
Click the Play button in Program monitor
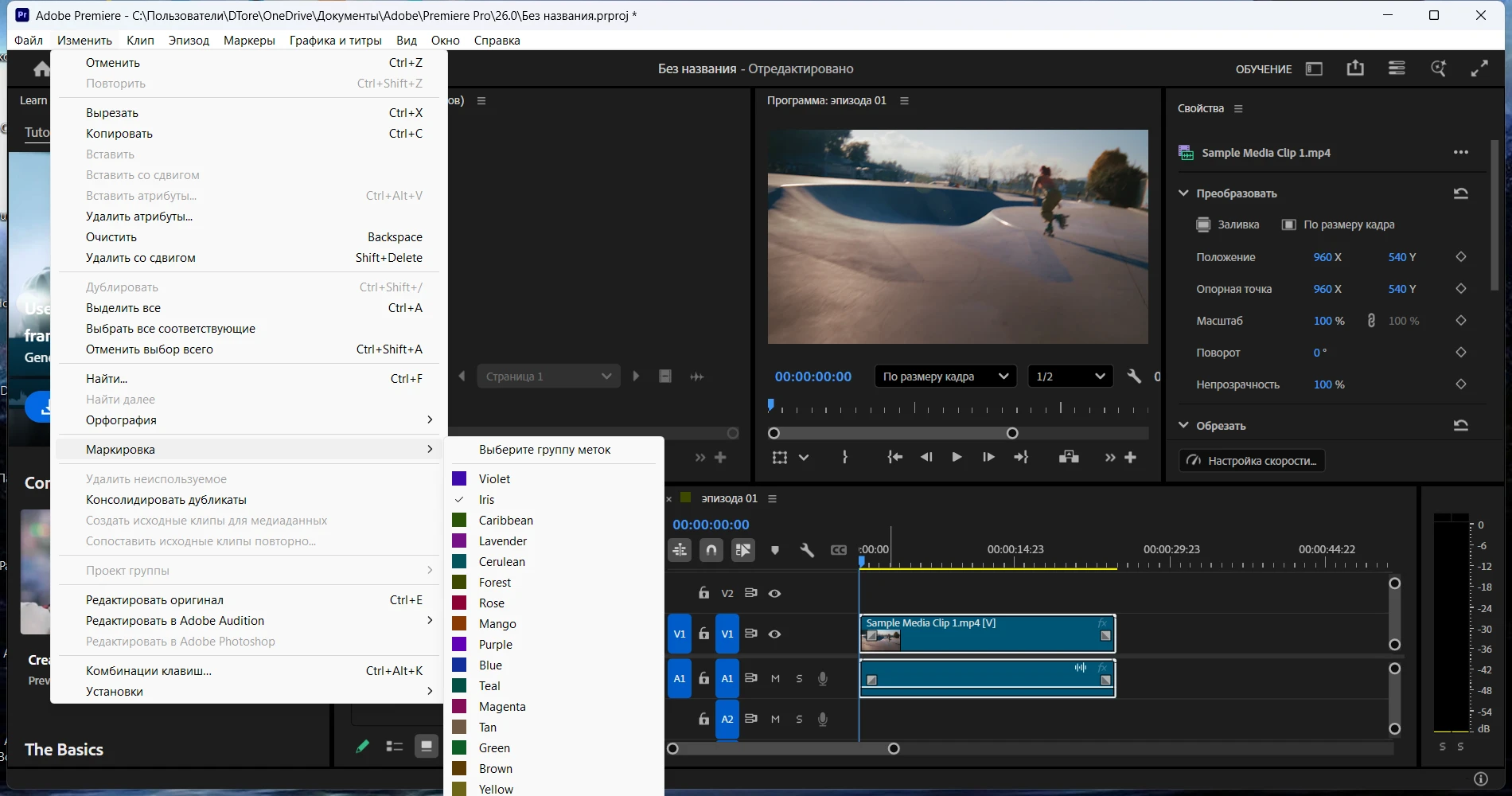click(957, 457)
